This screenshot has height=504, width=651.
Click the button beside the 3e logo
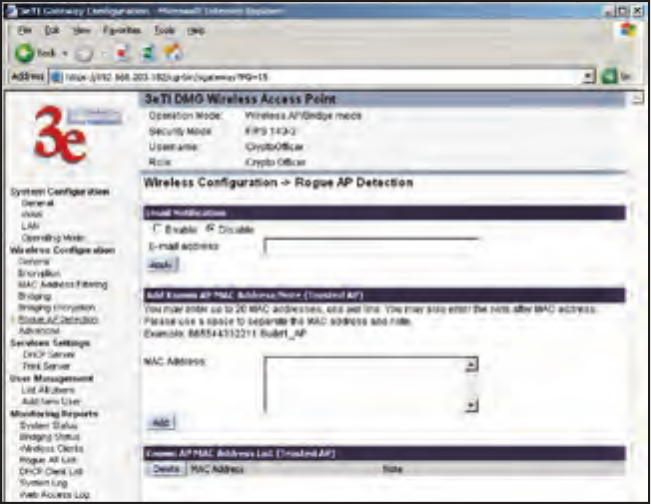95,116
